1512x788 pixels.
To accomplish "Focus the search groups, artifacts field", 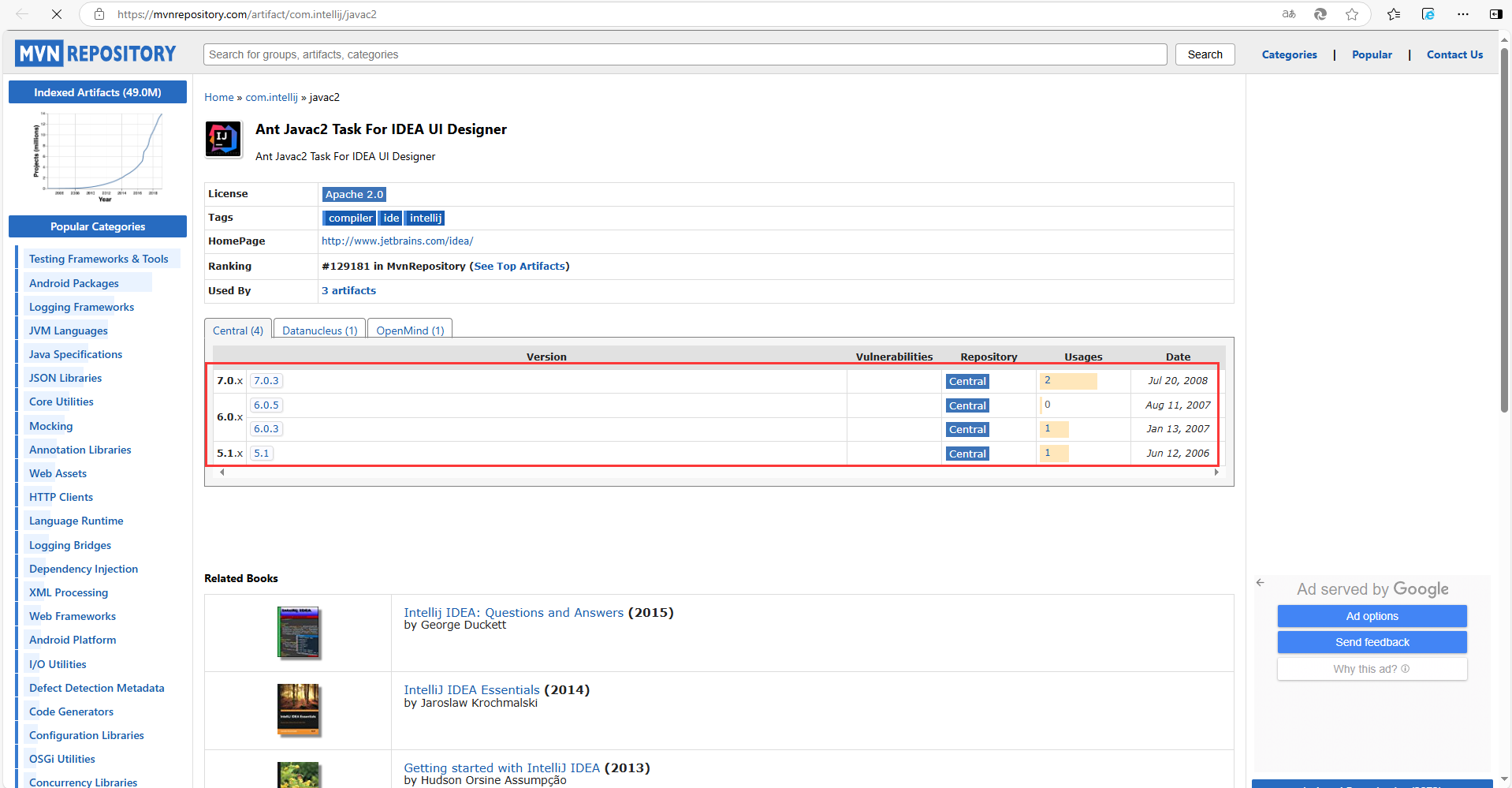I will (x=685, y=54).
